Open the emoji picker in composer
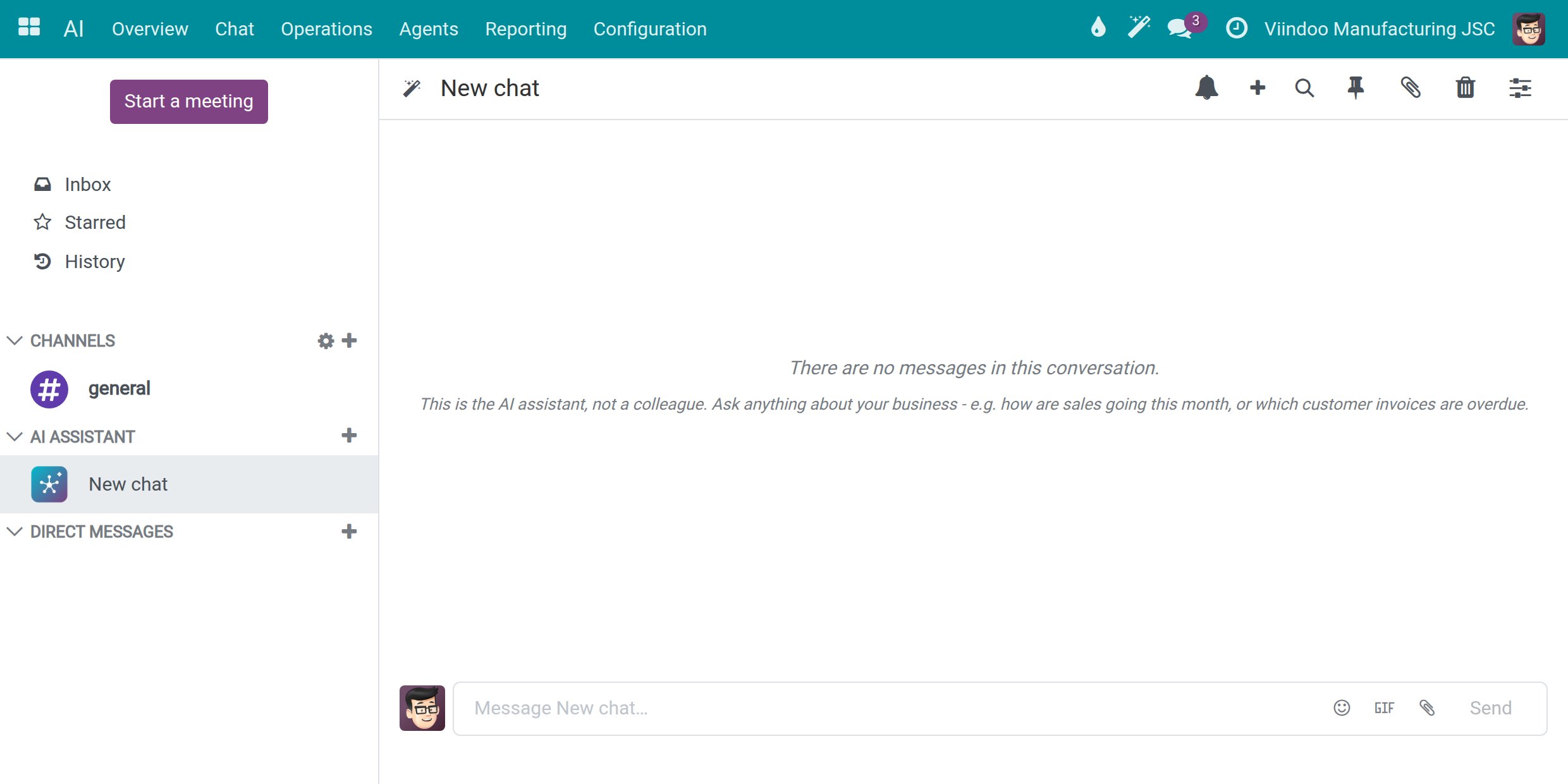The height and width of the screenshot is (784, 1568). pos(1342,708)
